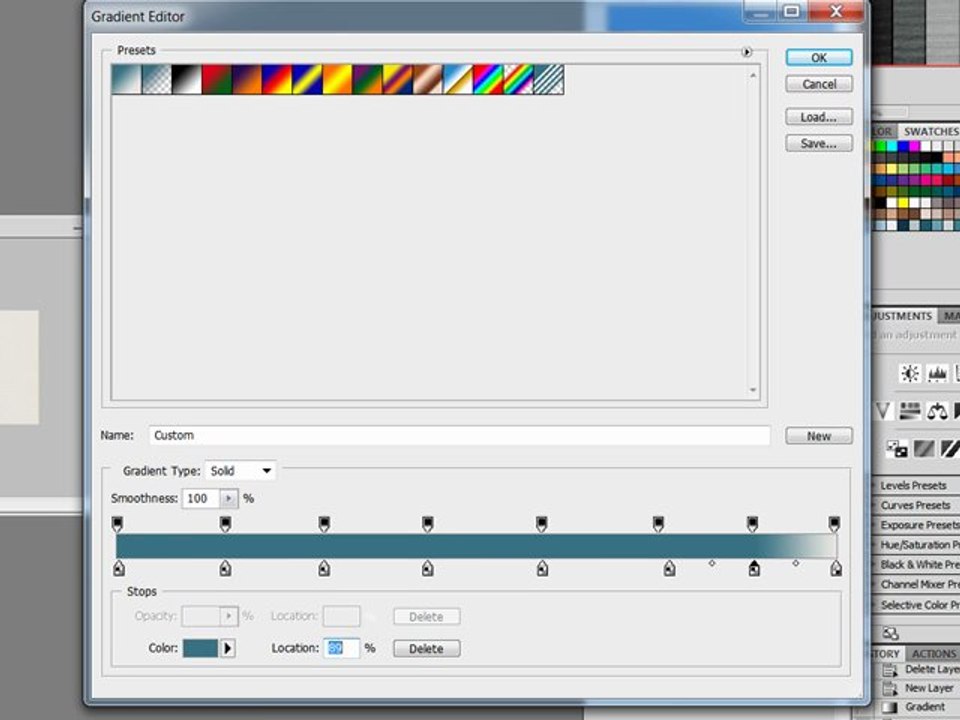Screen dimensions: 960x720
Task: Choose the violet-green-orange gradient preset
Action: tap(367, 80)
